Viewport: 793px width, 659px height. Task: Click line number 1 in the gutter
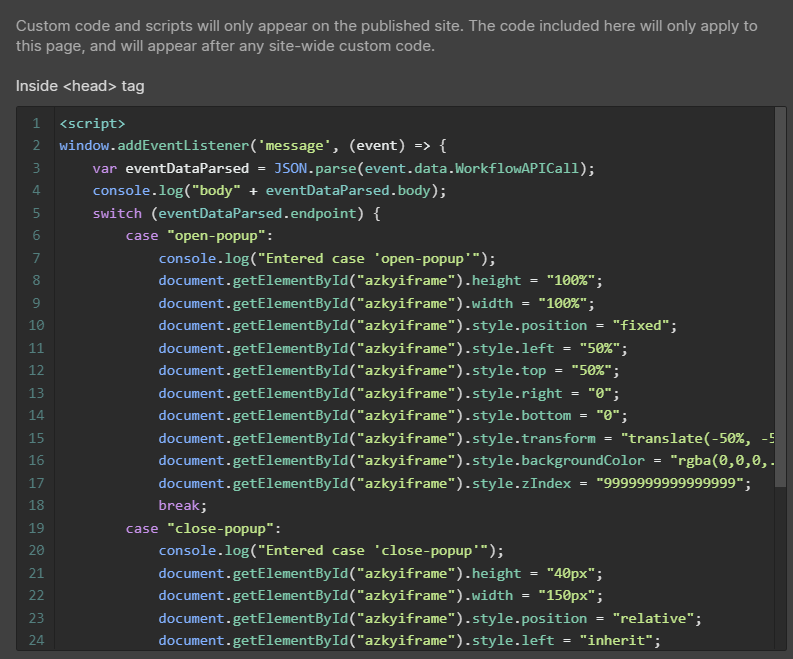coord(36,124)
